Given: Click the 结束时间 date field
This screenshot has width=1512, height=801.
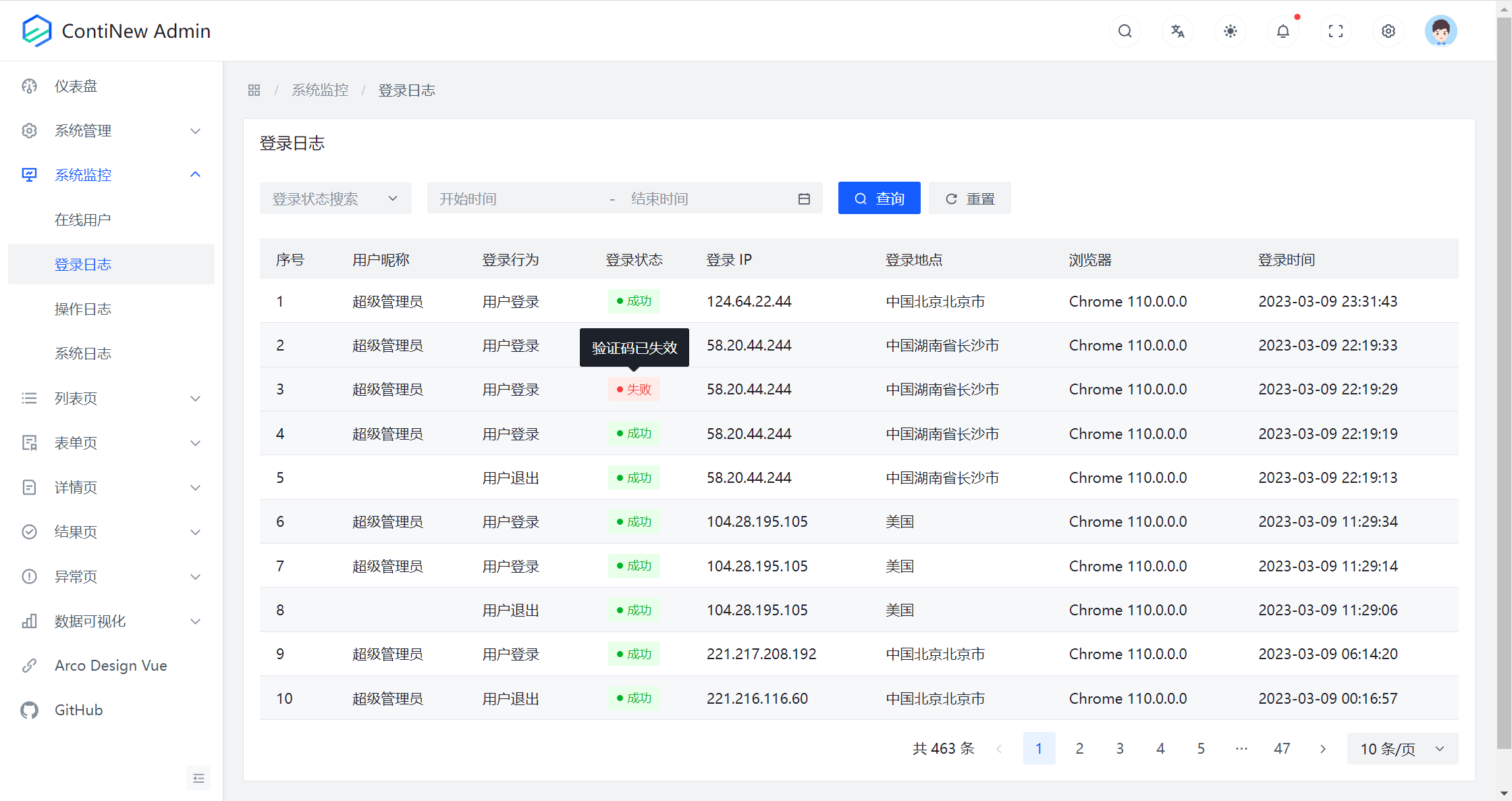Looking at the screenshot, I should pos(705,199).
